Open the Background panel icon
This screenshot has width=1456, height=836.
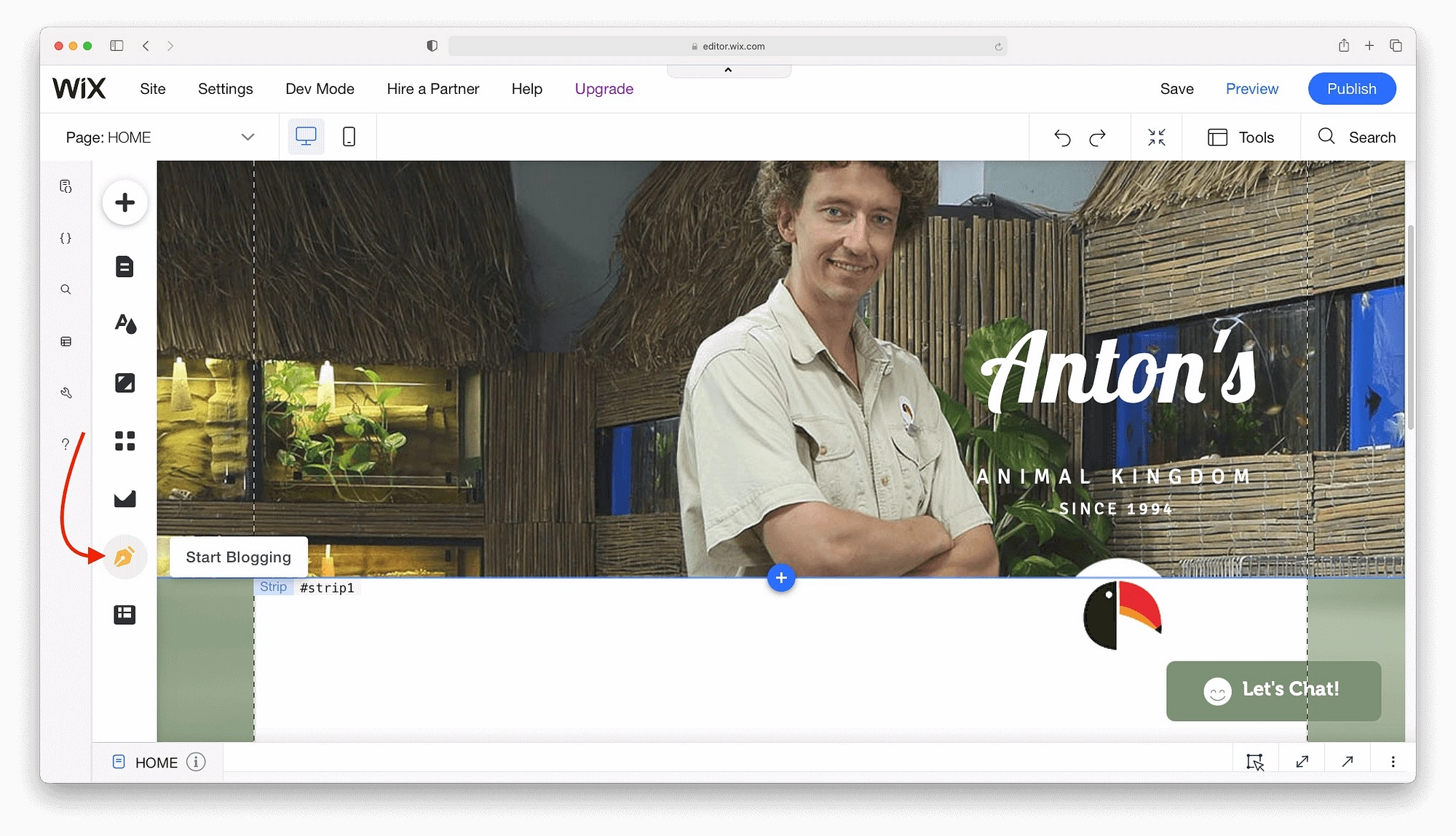(125, 383)
